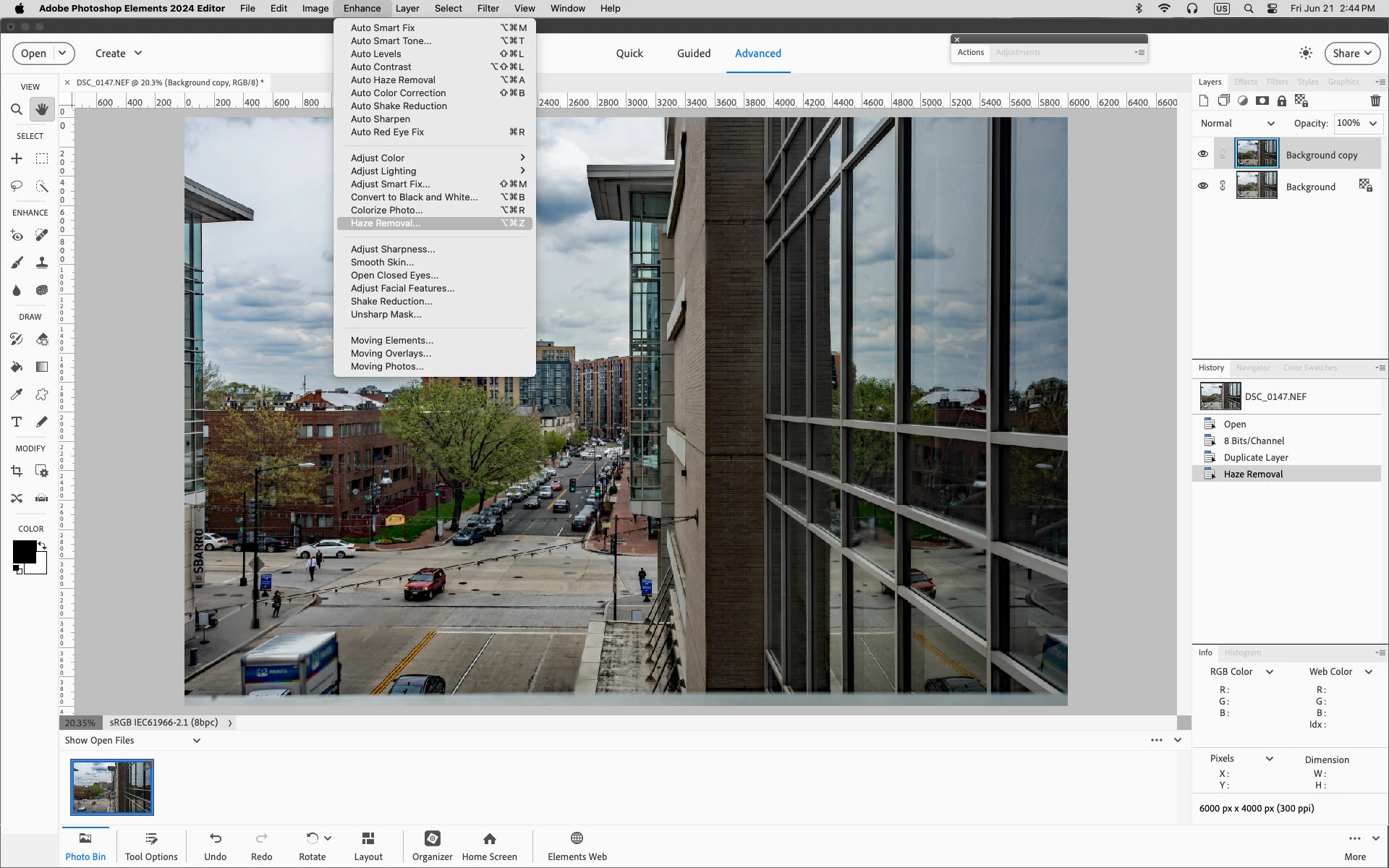1389x868 pixels.
Task: Click the black foreground color swatch
Action: [24, 552]
